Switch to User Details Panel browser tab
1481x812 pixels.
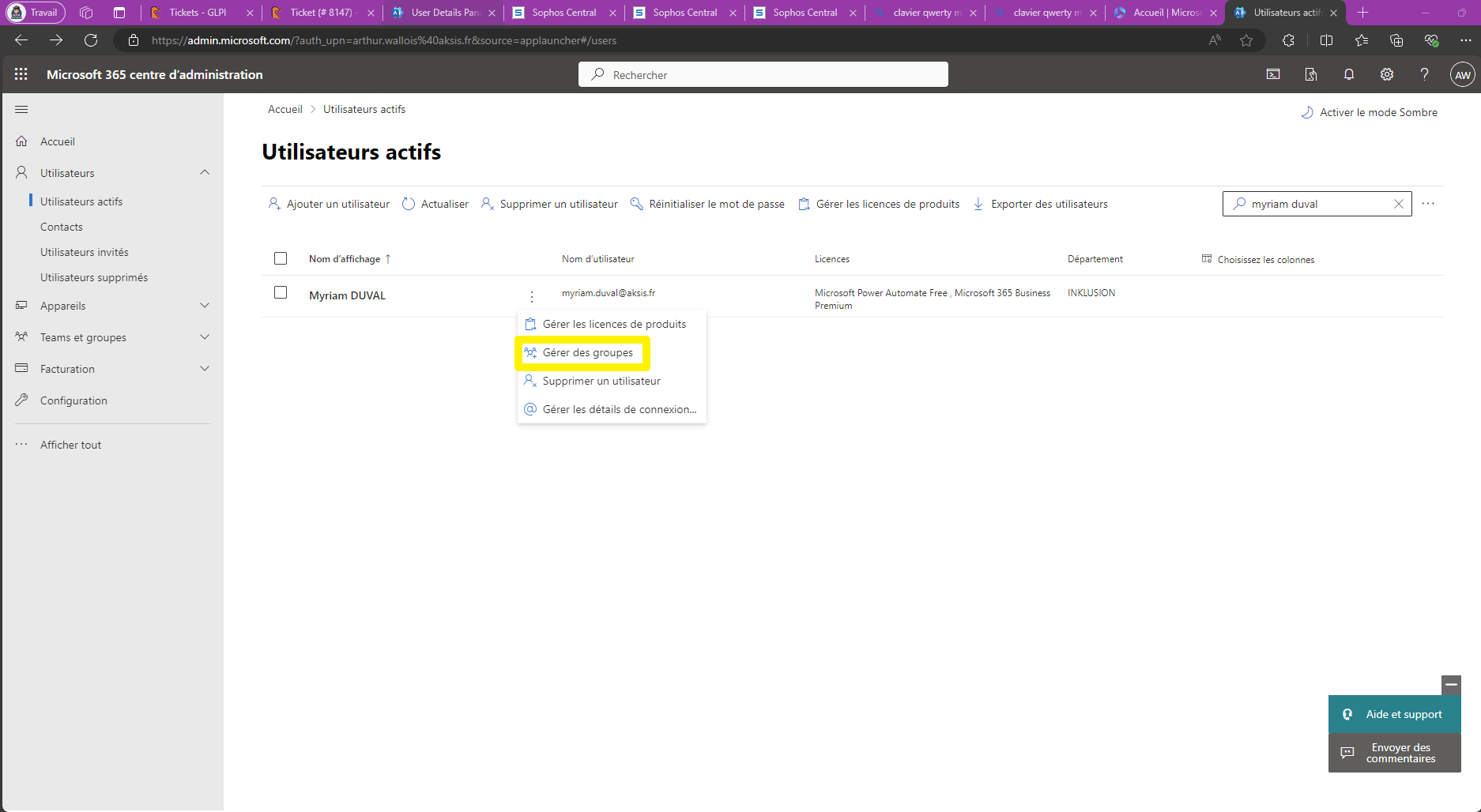445,13
